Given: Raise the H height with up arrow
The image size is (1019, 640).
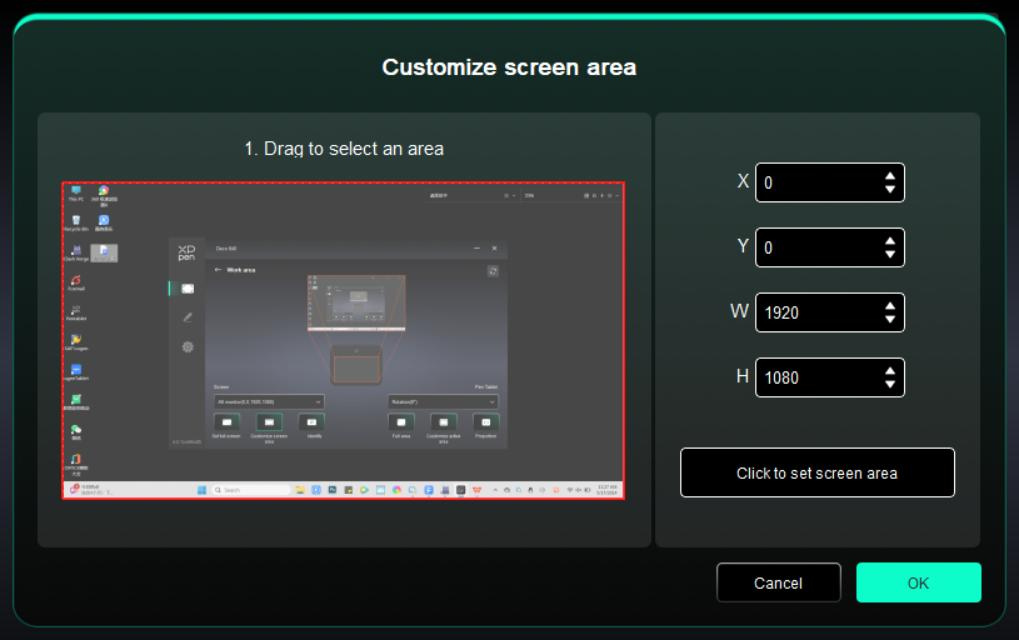Looking at the screenshot, I should pos(890,372).
